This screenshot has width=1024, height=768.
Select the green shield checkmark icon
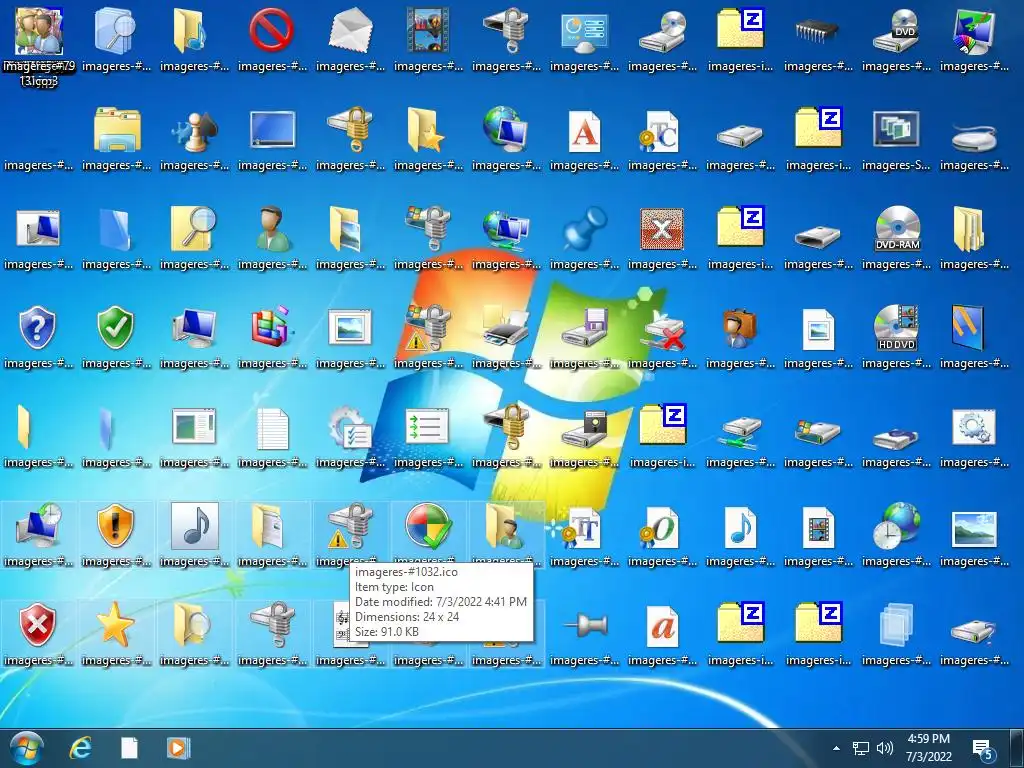click(x=116, y=328)
